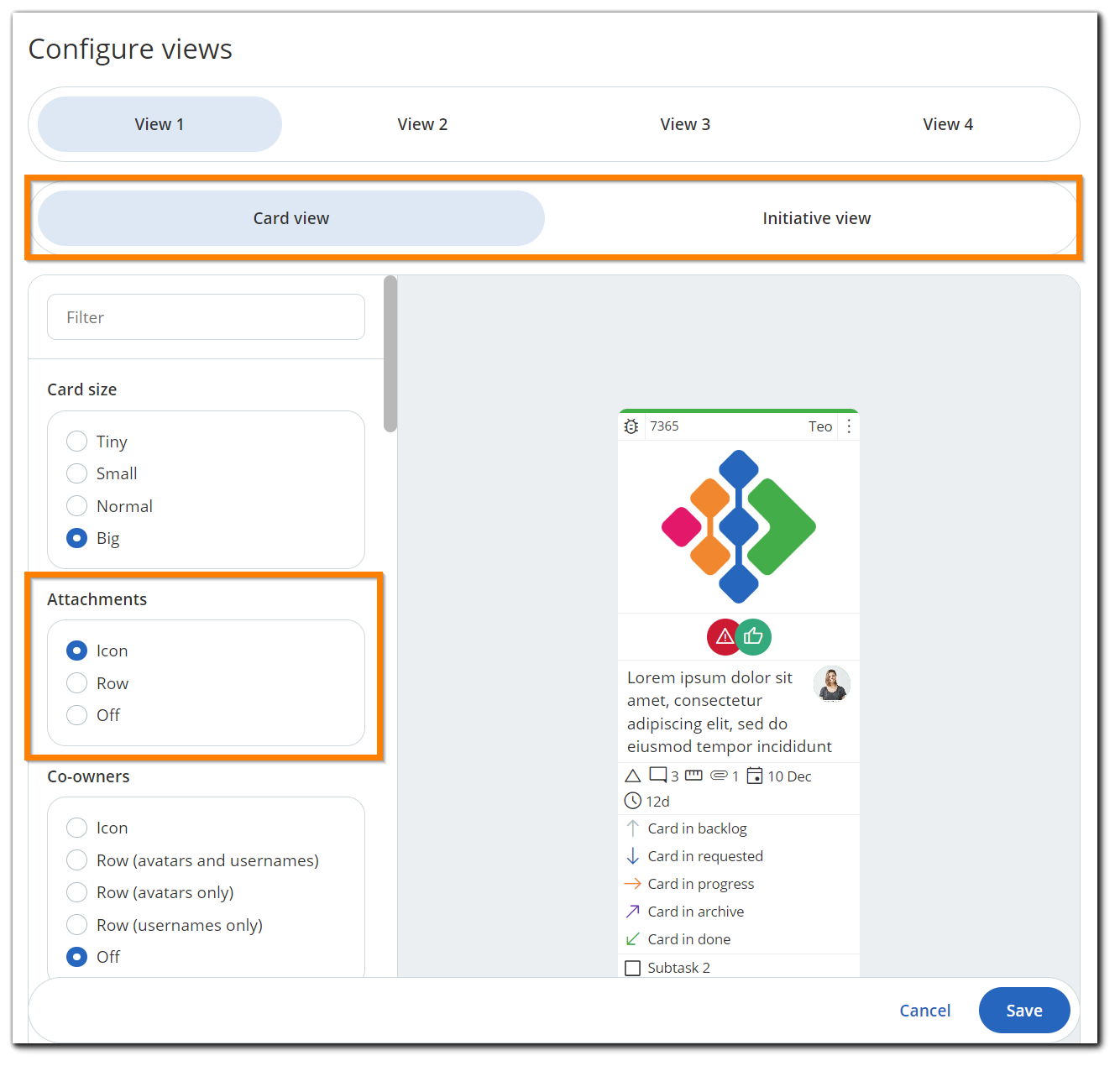Click the bug type icon on the card

(631, 426)
